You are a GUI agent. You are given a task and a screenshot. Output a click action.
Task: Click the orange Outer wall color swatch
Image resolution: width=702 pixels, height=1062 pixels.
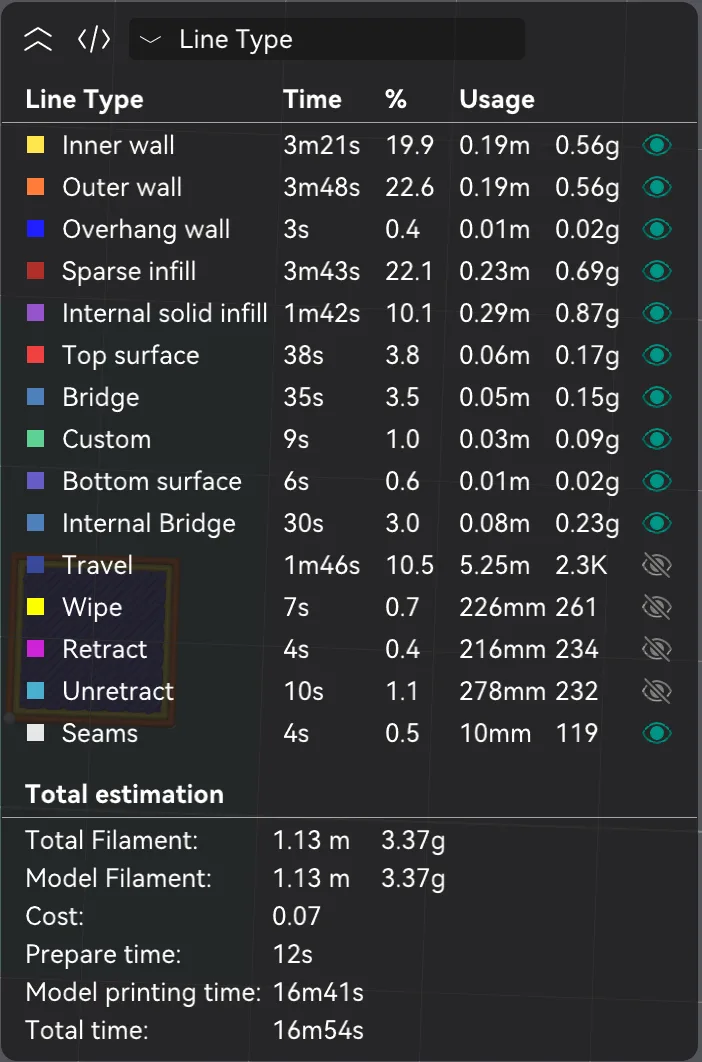[35, 187]
